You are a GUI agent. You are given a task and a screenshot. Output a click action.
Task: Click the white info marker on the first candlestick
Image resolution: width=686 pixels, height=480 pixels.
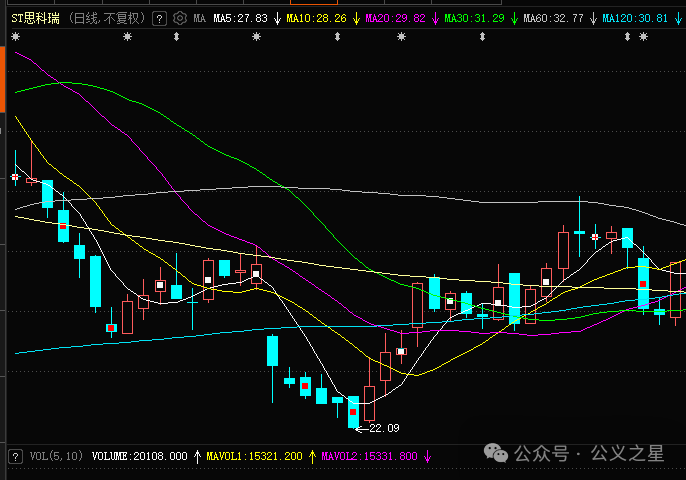coord(15,176)
